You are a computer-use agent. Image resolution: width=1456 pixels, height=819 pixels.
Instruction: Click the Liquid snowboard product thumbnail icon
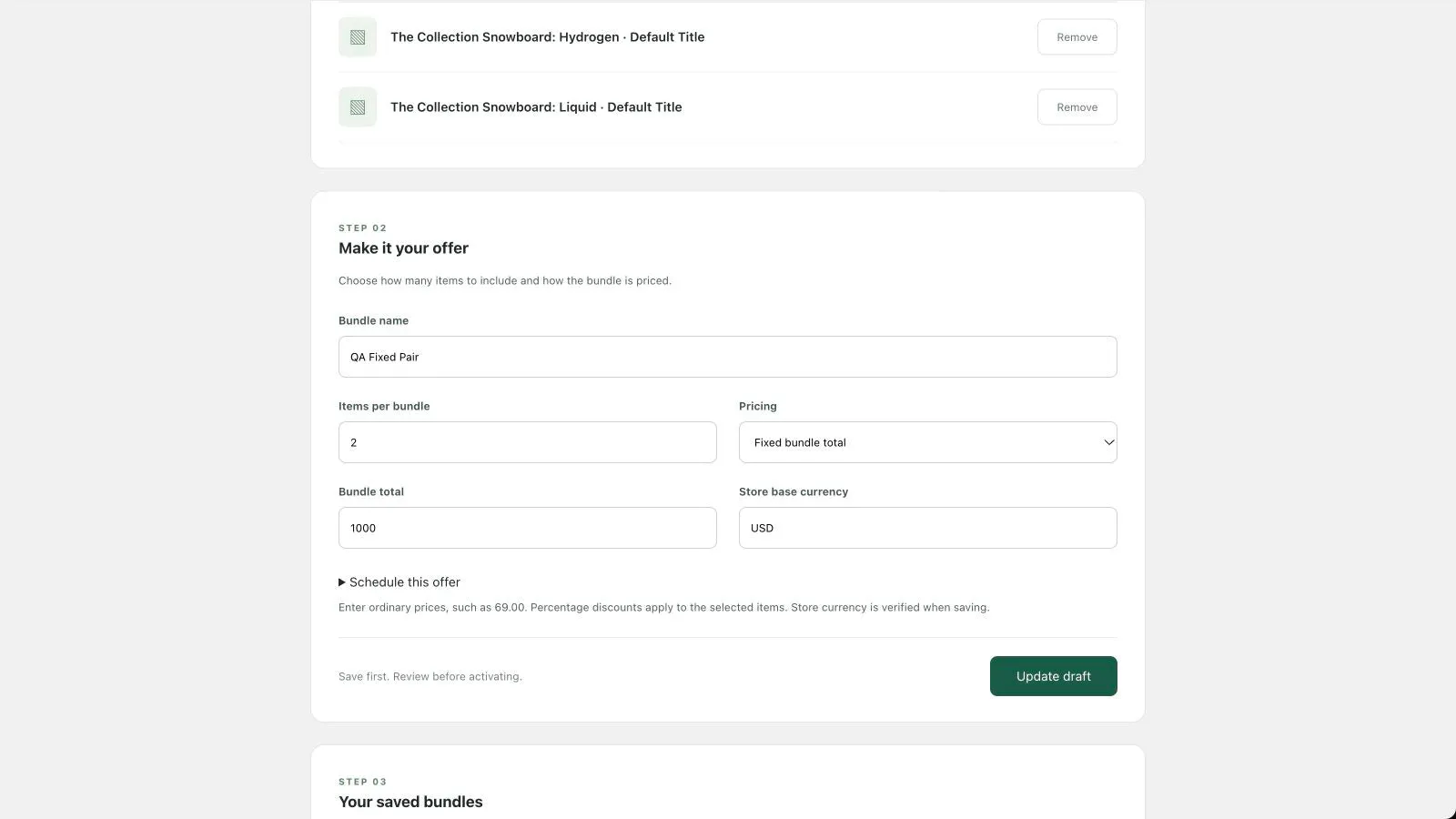pyautogui.click(x=358, y=107)
